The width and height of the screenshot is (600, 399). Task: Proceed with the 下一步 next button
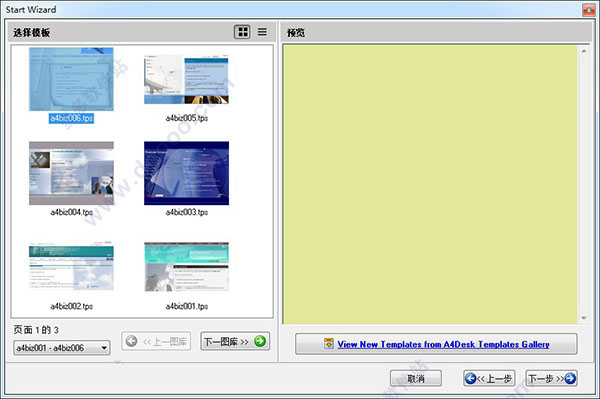[551, 378]
